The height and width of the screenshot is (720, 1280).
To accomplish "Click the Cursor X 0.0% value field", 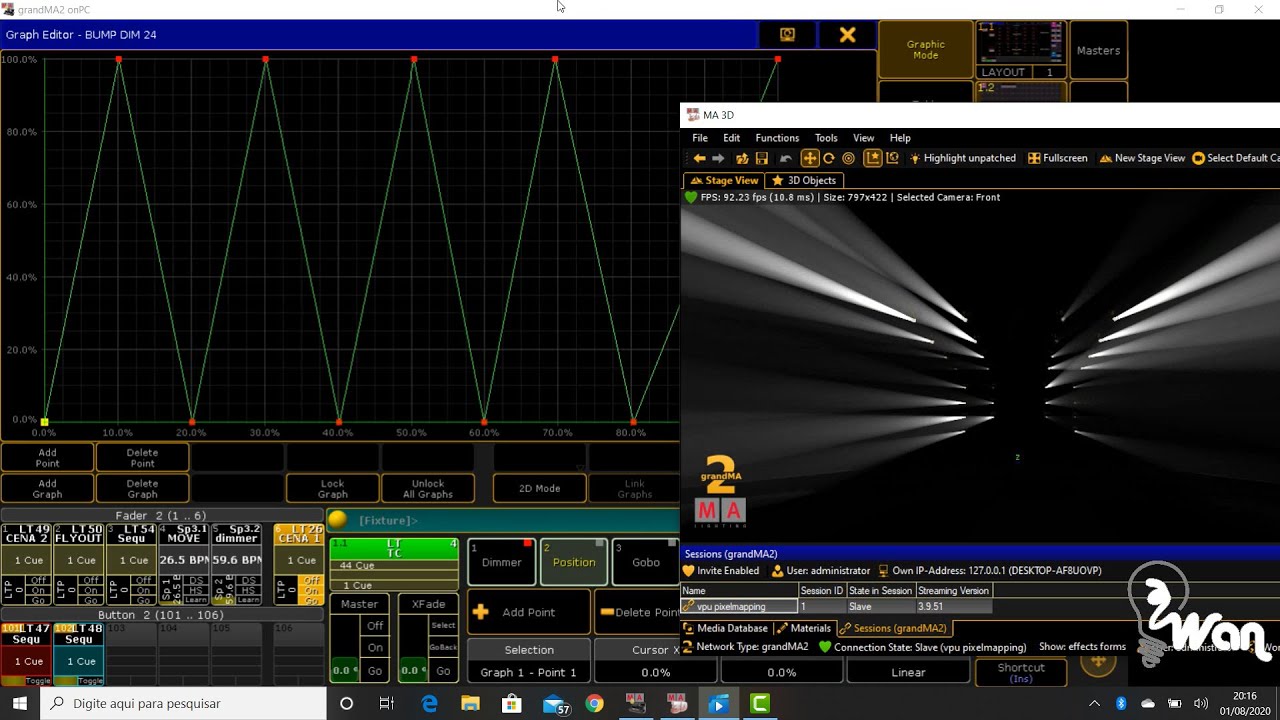I will tap(655, 672).
